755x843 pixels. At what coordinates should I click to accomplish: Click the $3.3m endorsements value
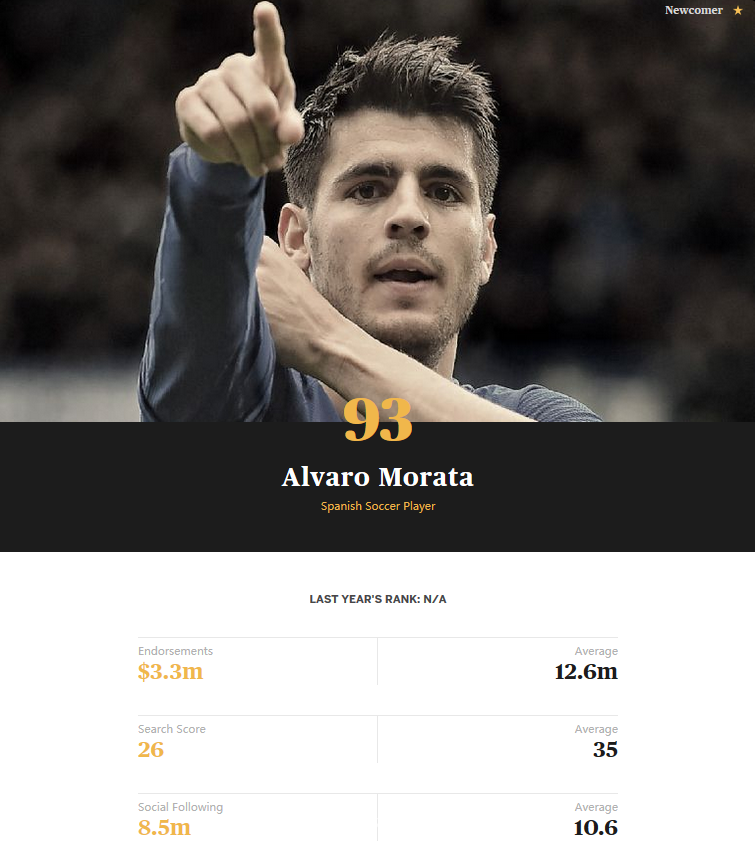[170, 672]
